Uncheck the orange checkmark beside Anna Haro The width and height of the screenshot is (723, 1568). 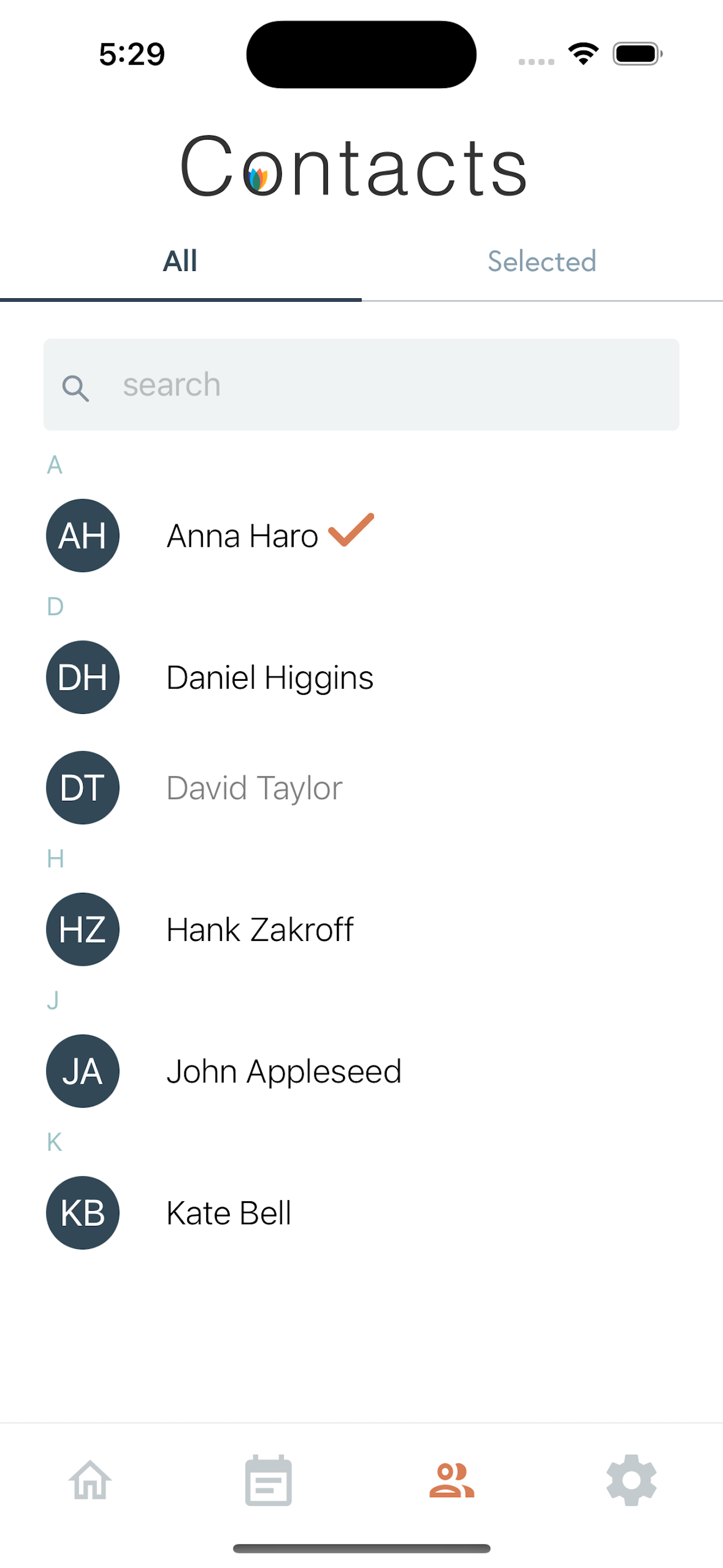pos(351,529)
